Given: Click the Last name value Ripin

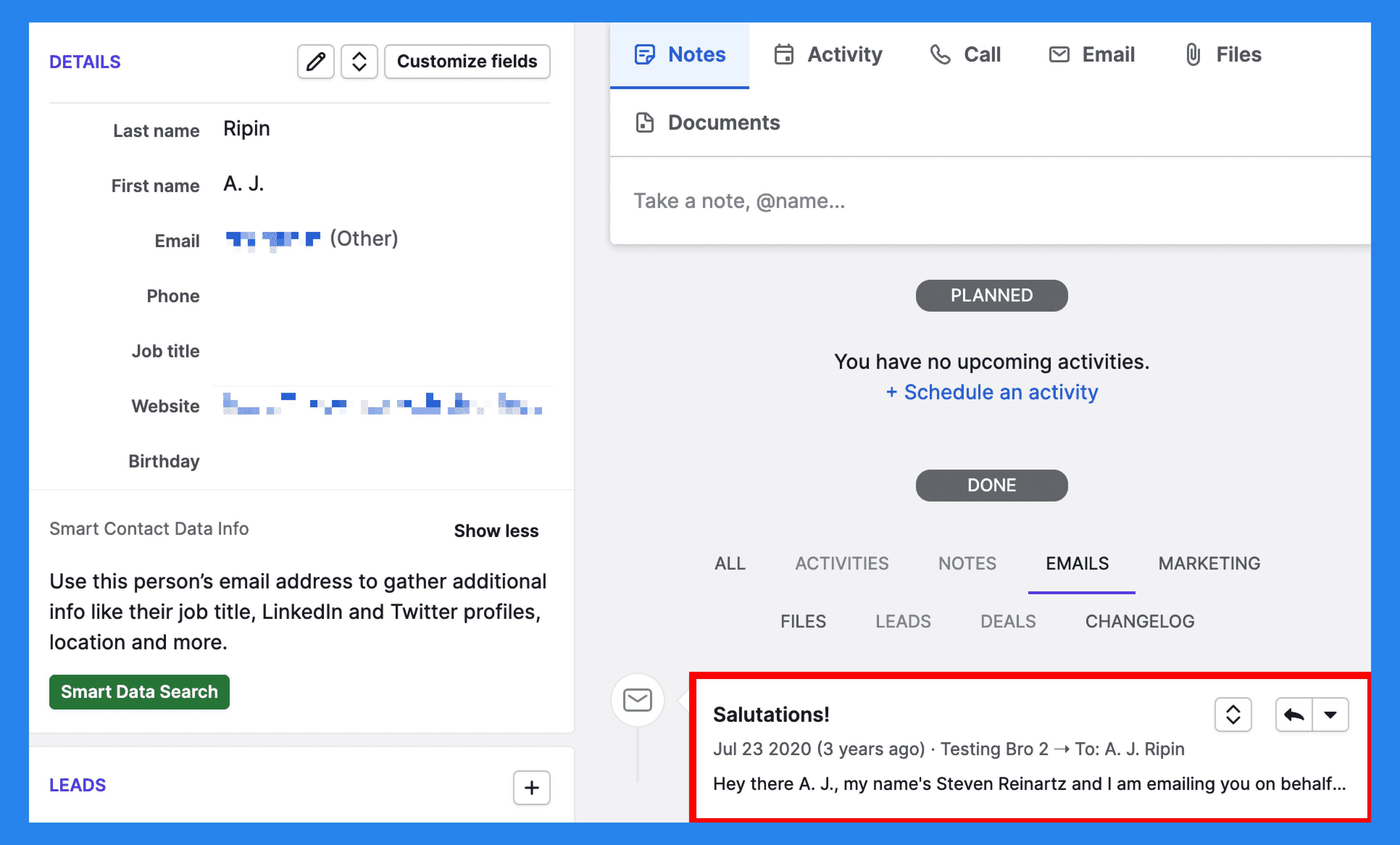Looking at the screenshot, I should 246,130.
